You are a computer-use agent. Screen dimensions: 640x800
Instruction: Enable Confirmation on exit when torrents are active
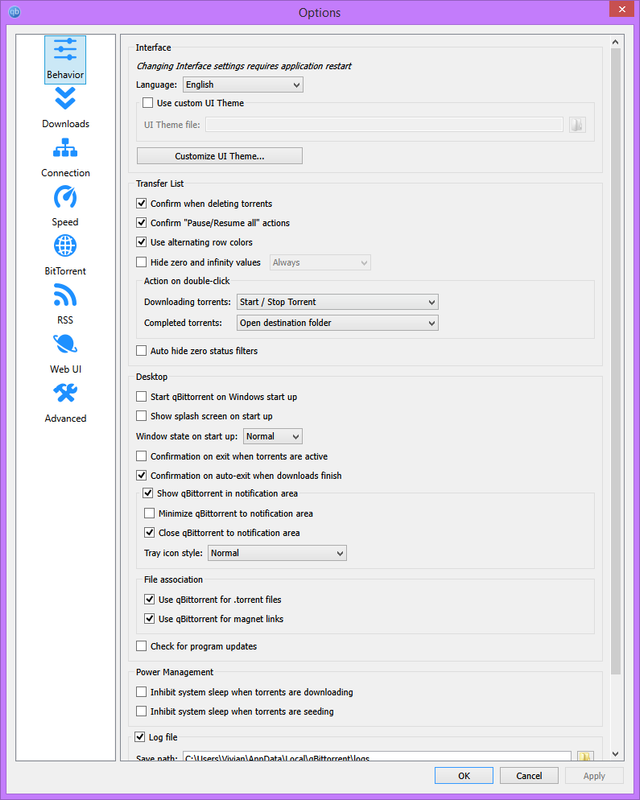click(141, 456)
